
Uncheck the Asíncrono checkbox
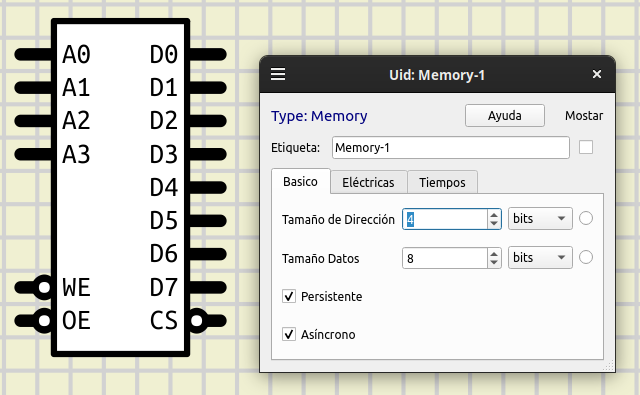289,335
